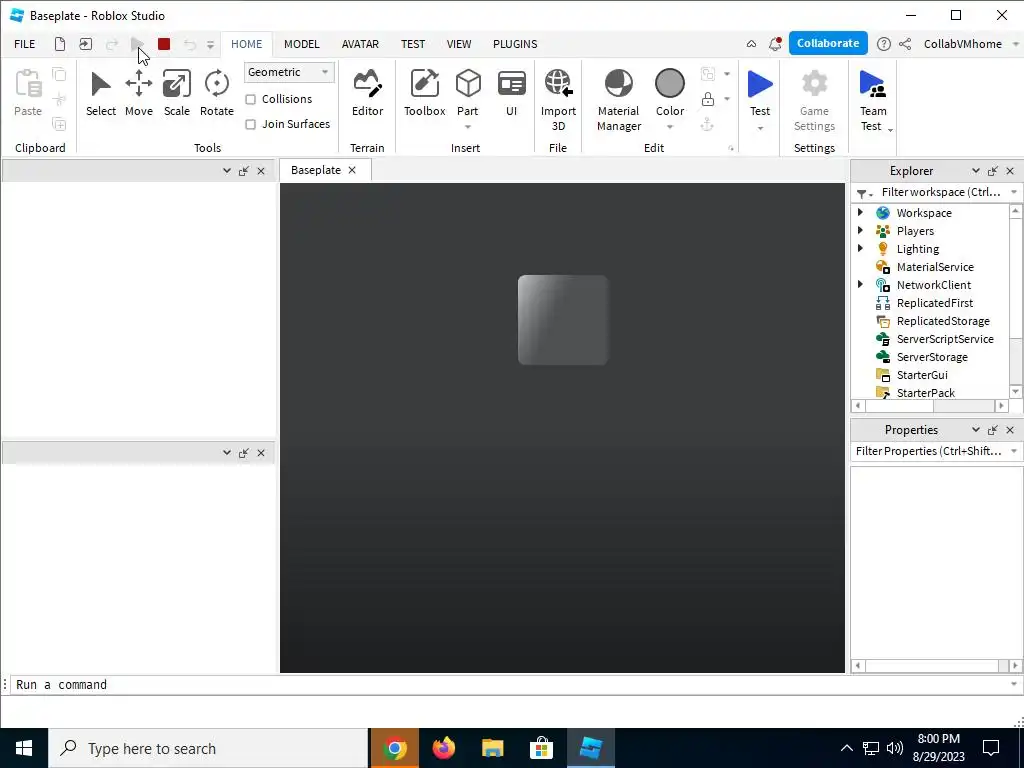Viewport: 1024px width, 768px height.
Task: Enable the Join Surfaces checkbox
Action: [250, 124]
